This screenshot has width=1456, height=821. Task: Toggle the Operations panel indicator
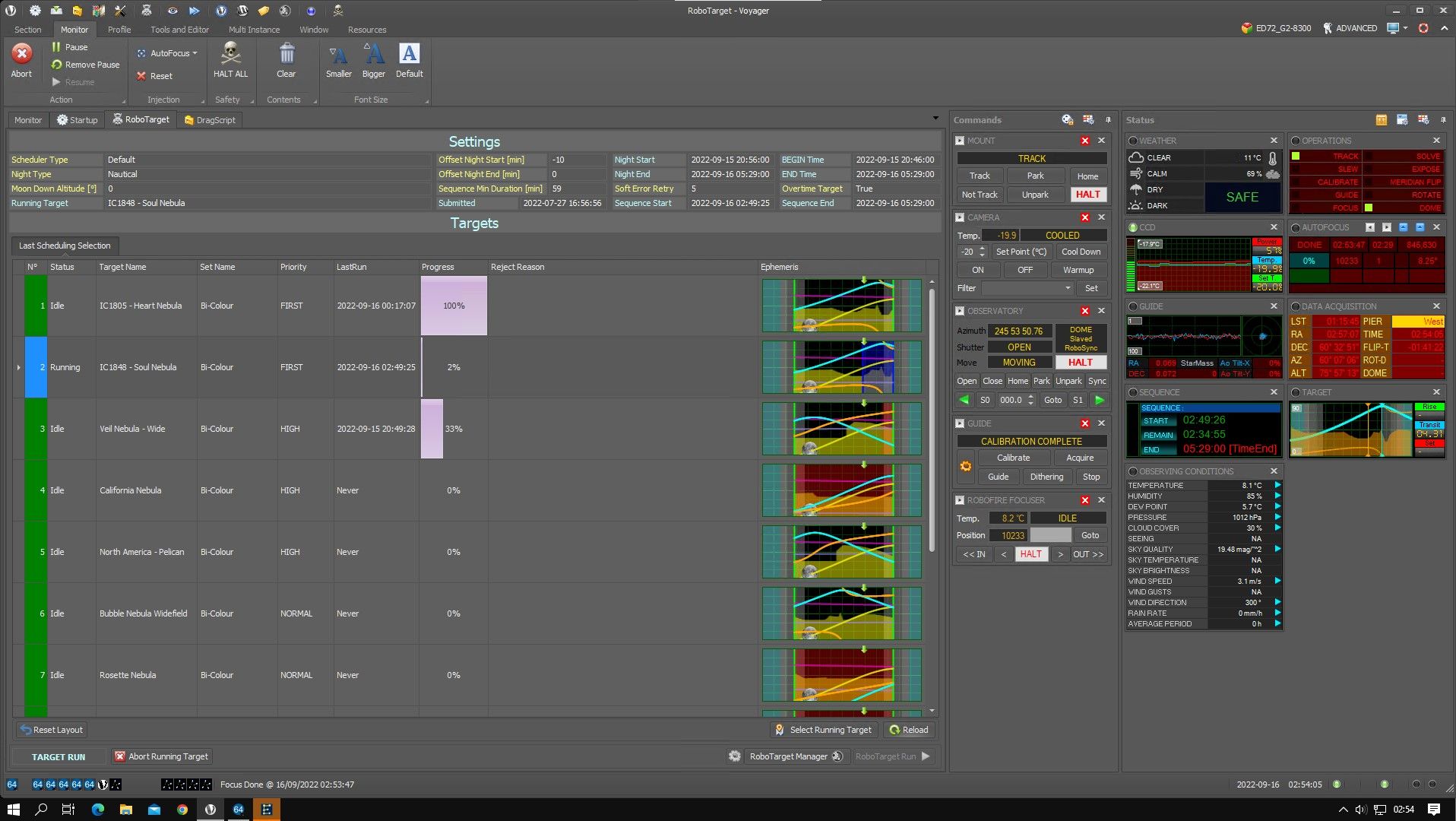click(1296, 141)
